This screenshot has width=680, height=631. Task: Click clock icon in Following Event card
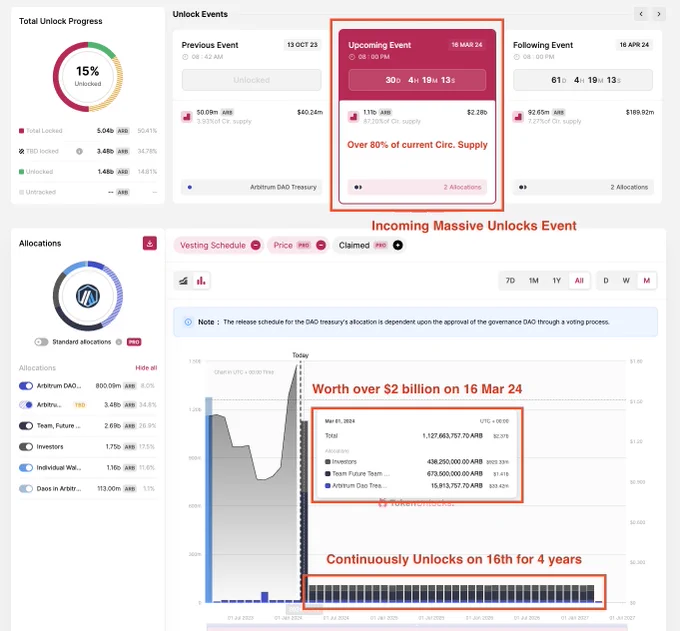(517, 57)
